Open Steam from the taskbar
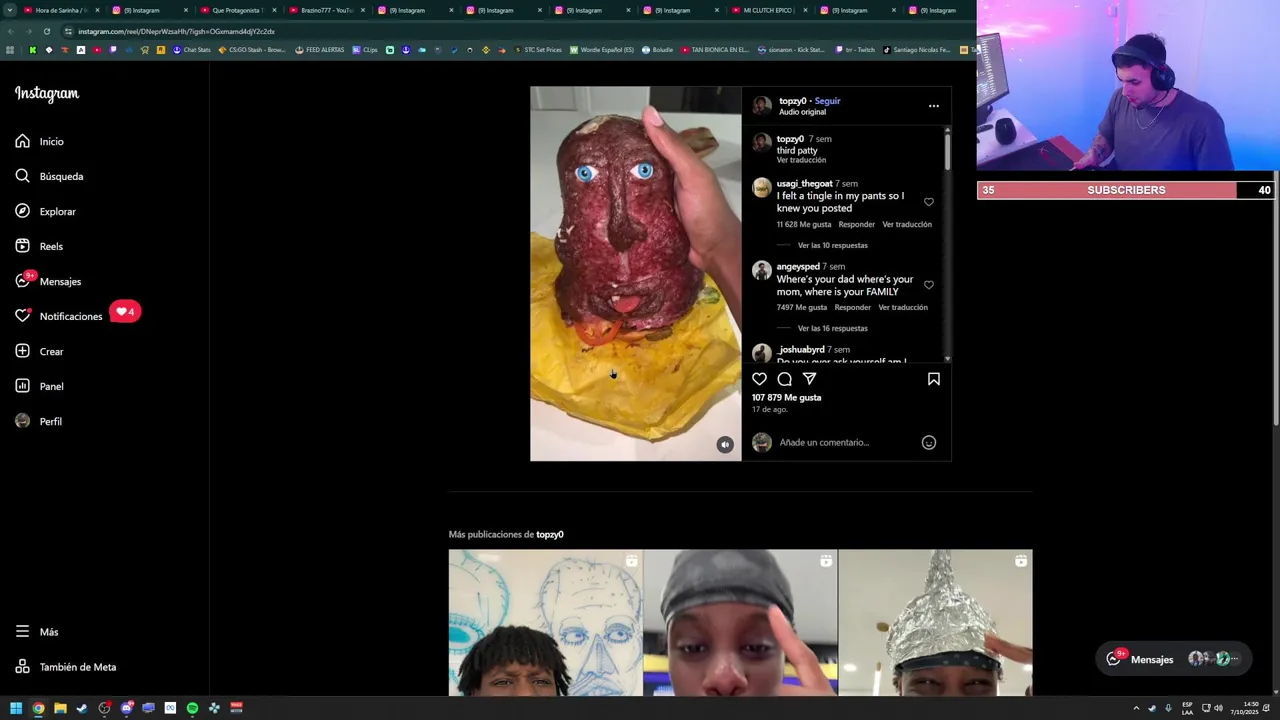This screenshot has height=720, width=1280. coord(82,708)
